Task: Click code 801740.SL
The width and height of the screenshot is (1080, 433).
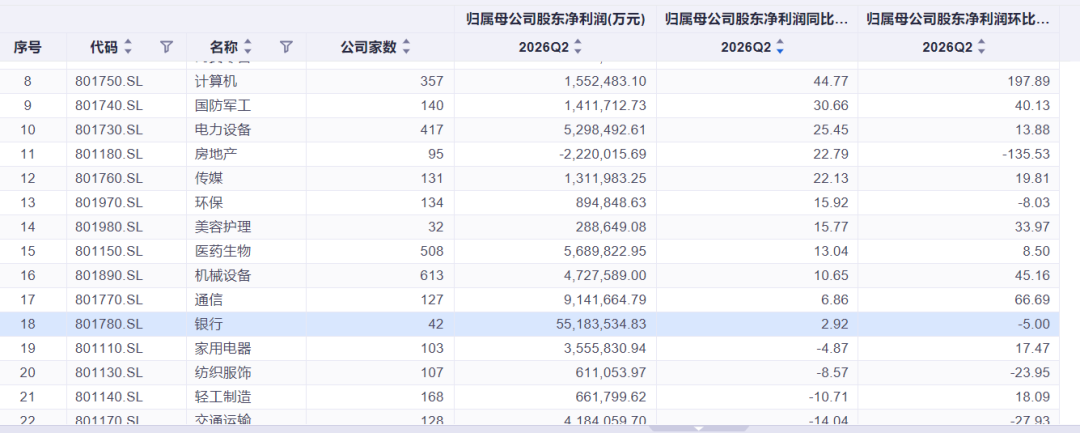Action: coord(109,105)
